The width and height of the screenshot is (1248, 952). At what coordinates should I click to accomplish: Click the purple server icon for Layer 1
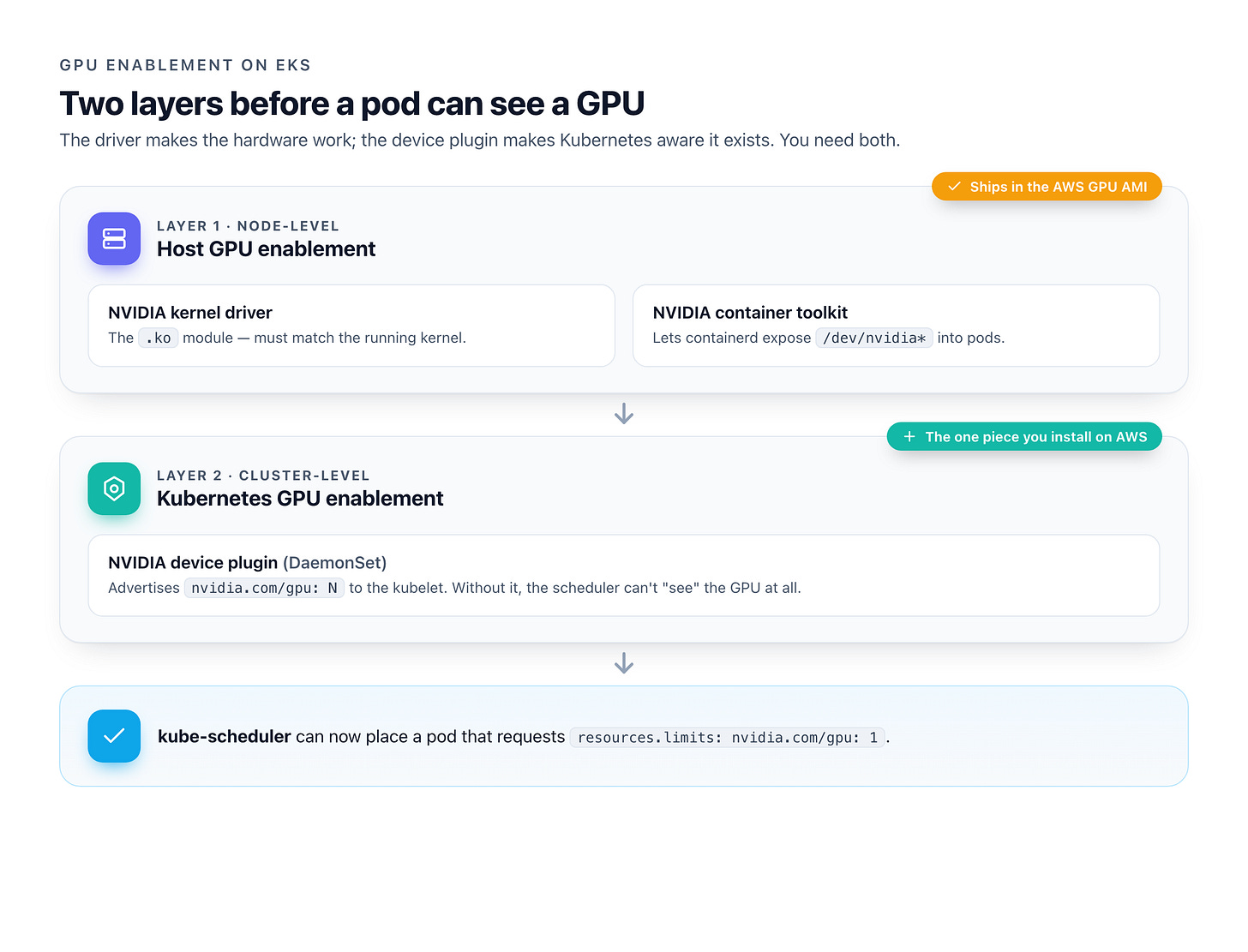114,238
